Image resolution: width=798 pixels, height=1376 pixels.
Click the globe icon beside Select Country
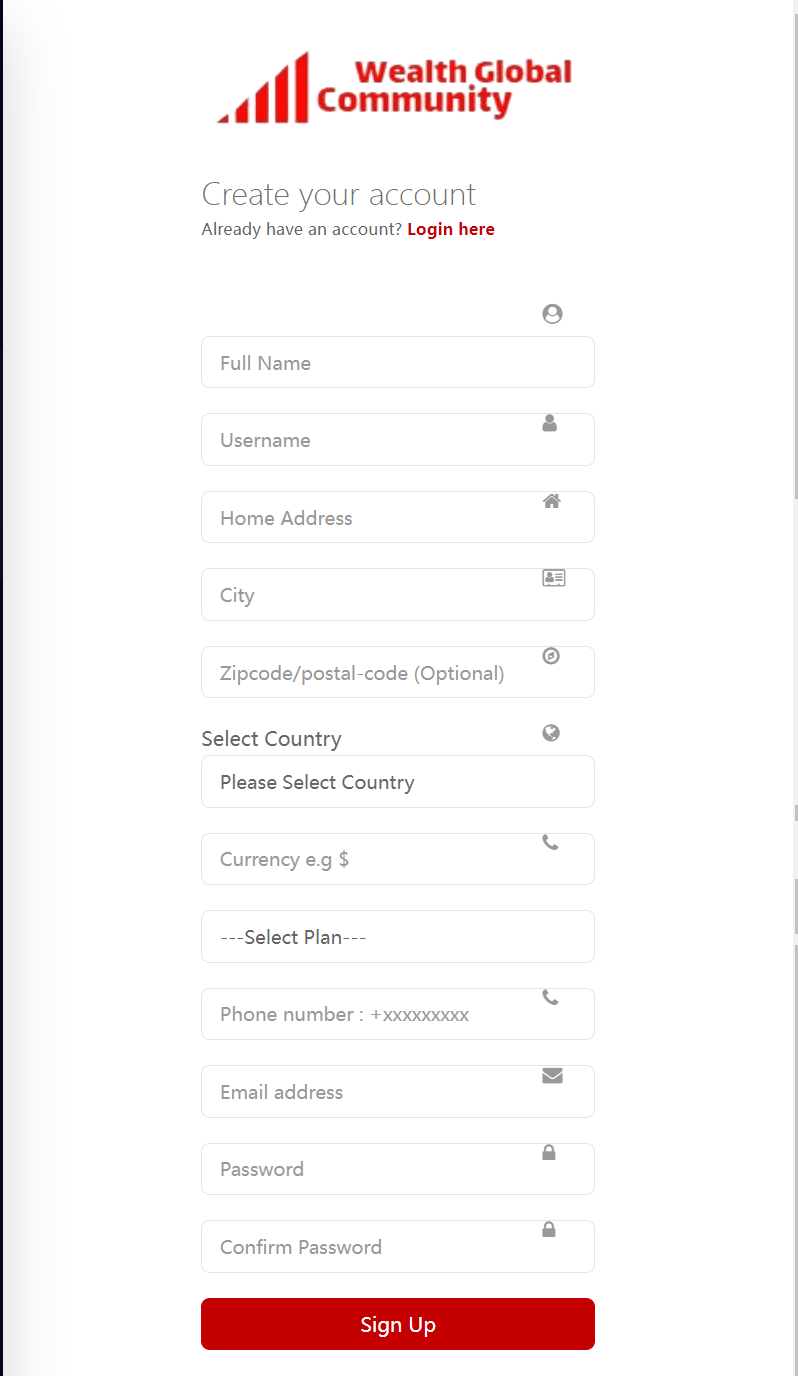click(551, 733)
